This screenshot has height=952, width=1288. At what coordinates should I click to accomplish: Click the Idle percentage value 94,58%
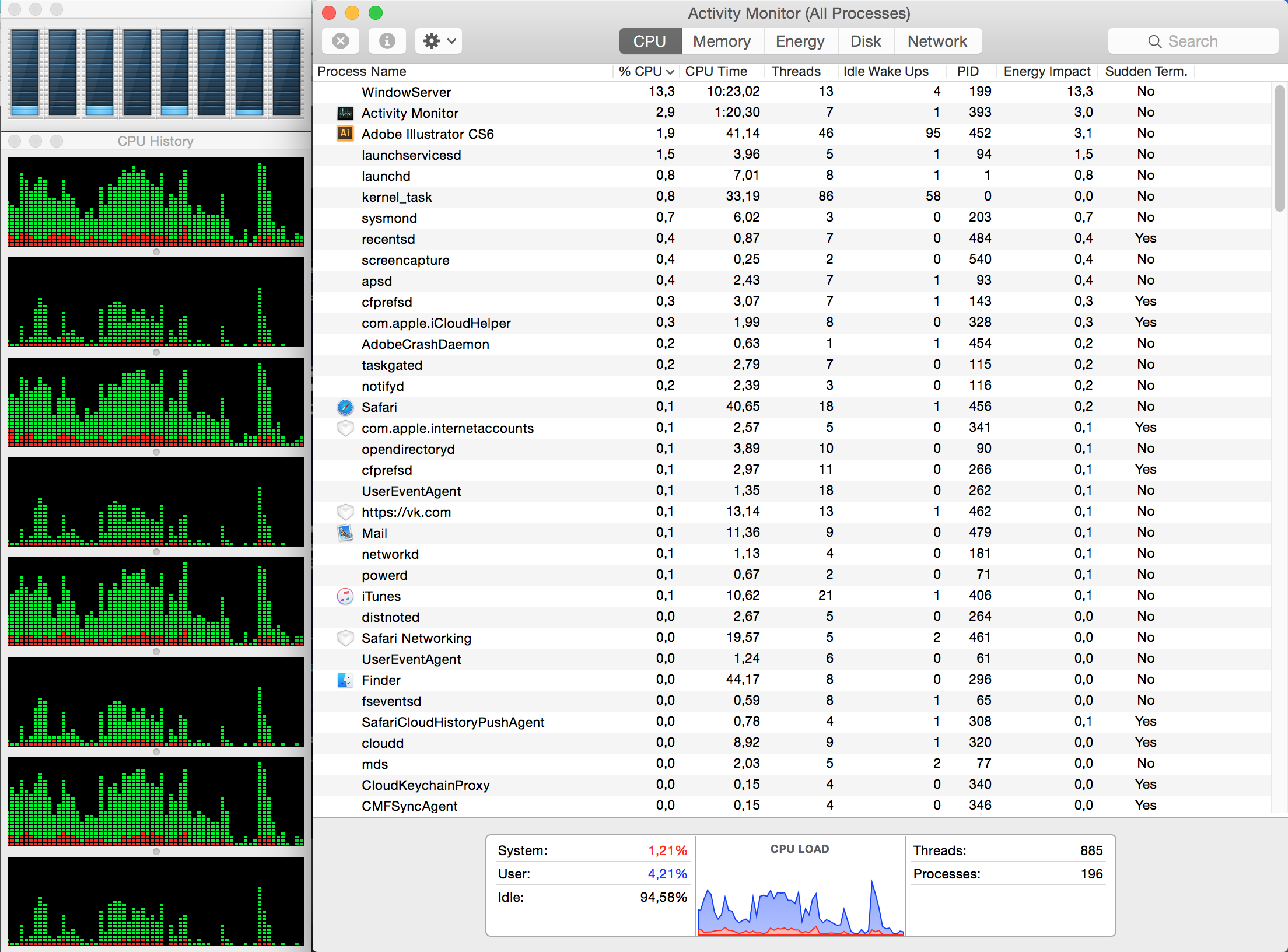(664, 897)
